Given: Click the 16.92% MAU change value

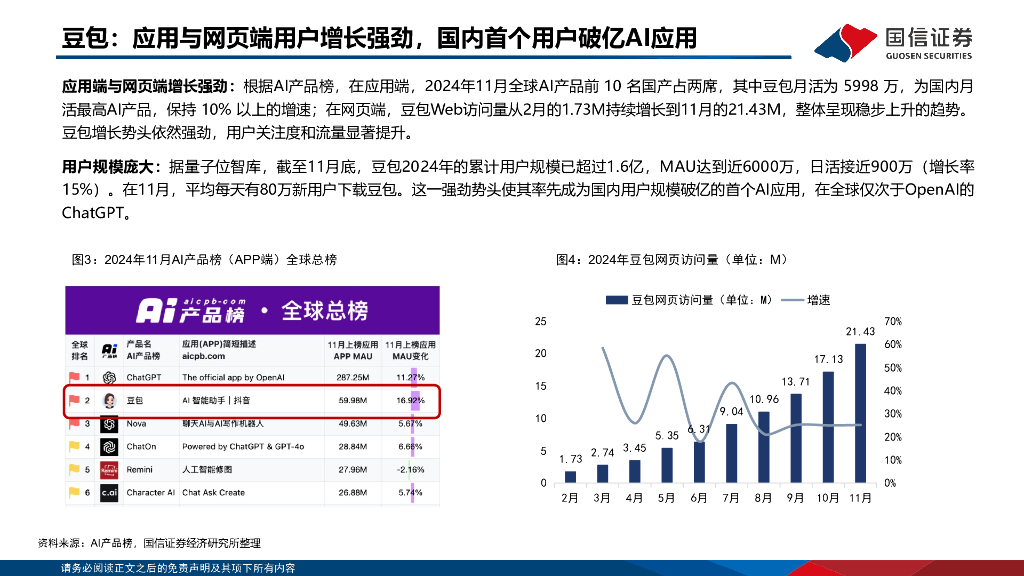Looking at the screenshot, I should click(x=410, y=400).
